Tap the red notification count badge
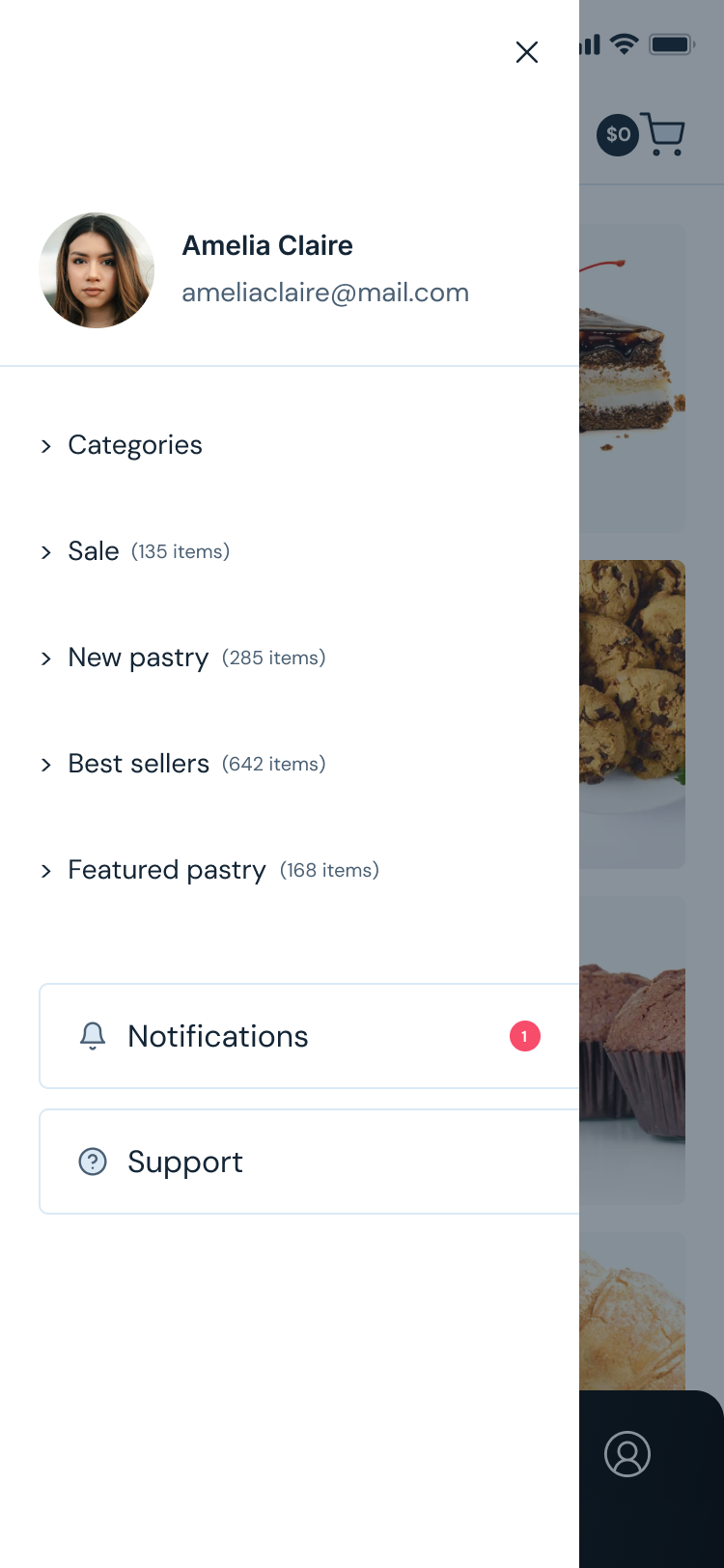The width and height of the screenshot is (724, 1568). coord(524,1036)
